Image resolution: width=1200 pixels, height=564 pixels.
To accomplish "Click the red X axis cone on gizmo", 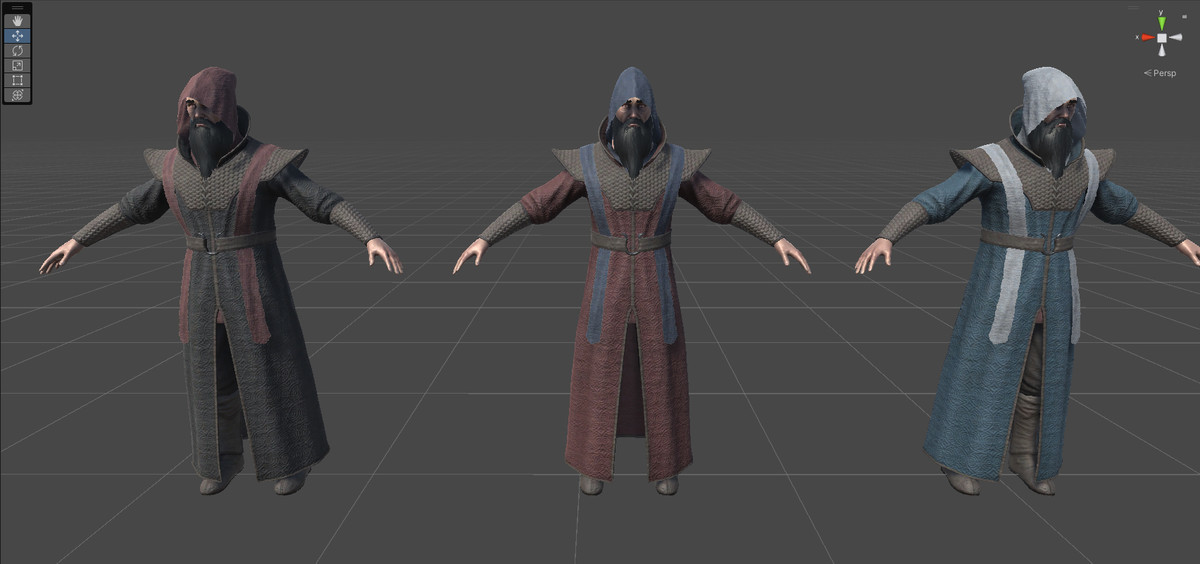I will pyautogui.click(x=1148, y=37).
